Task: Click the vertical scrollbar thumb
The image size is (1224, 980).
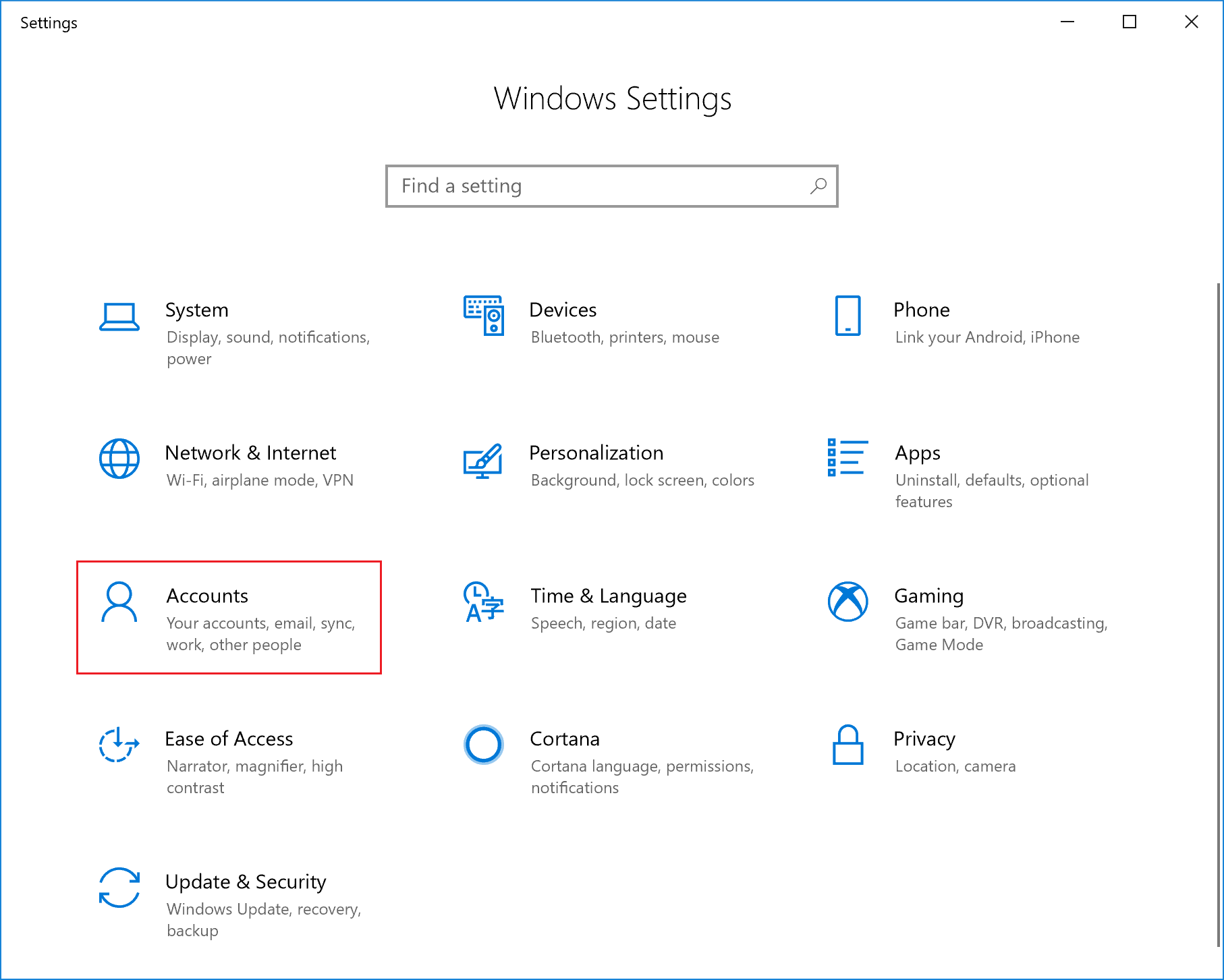Action: point(1219,614)
